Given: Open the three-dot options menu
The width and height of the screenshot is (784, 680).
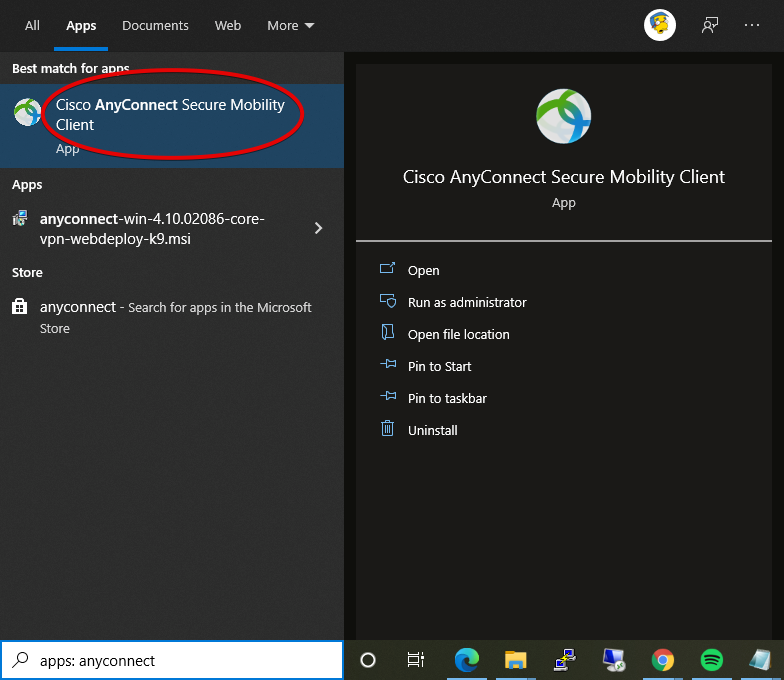Looking at the screenshot, I should coord(752,26).
